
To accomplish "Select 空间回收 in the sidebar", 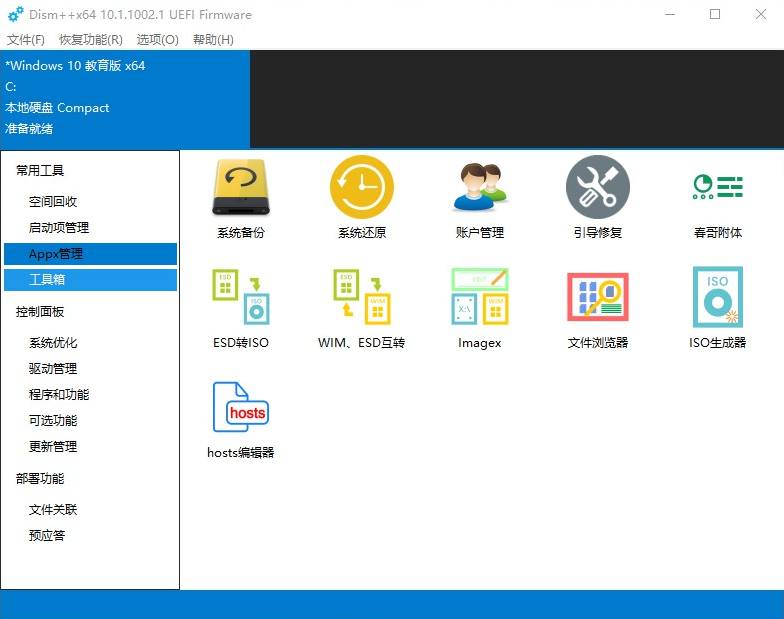I will tap(53, 202).
